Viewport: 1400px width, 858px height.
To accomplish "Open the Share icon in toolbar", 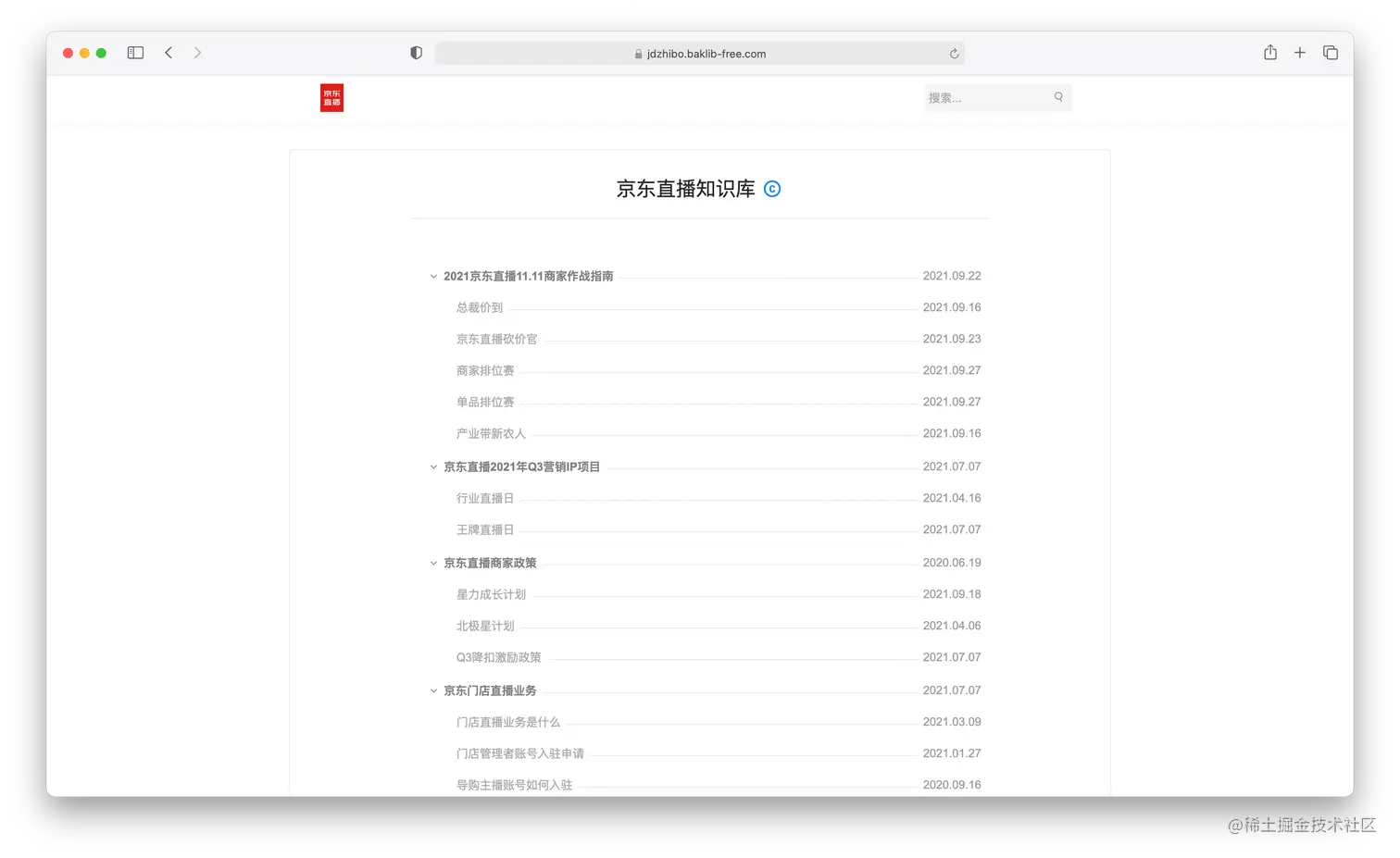I will click(1270, 52).
